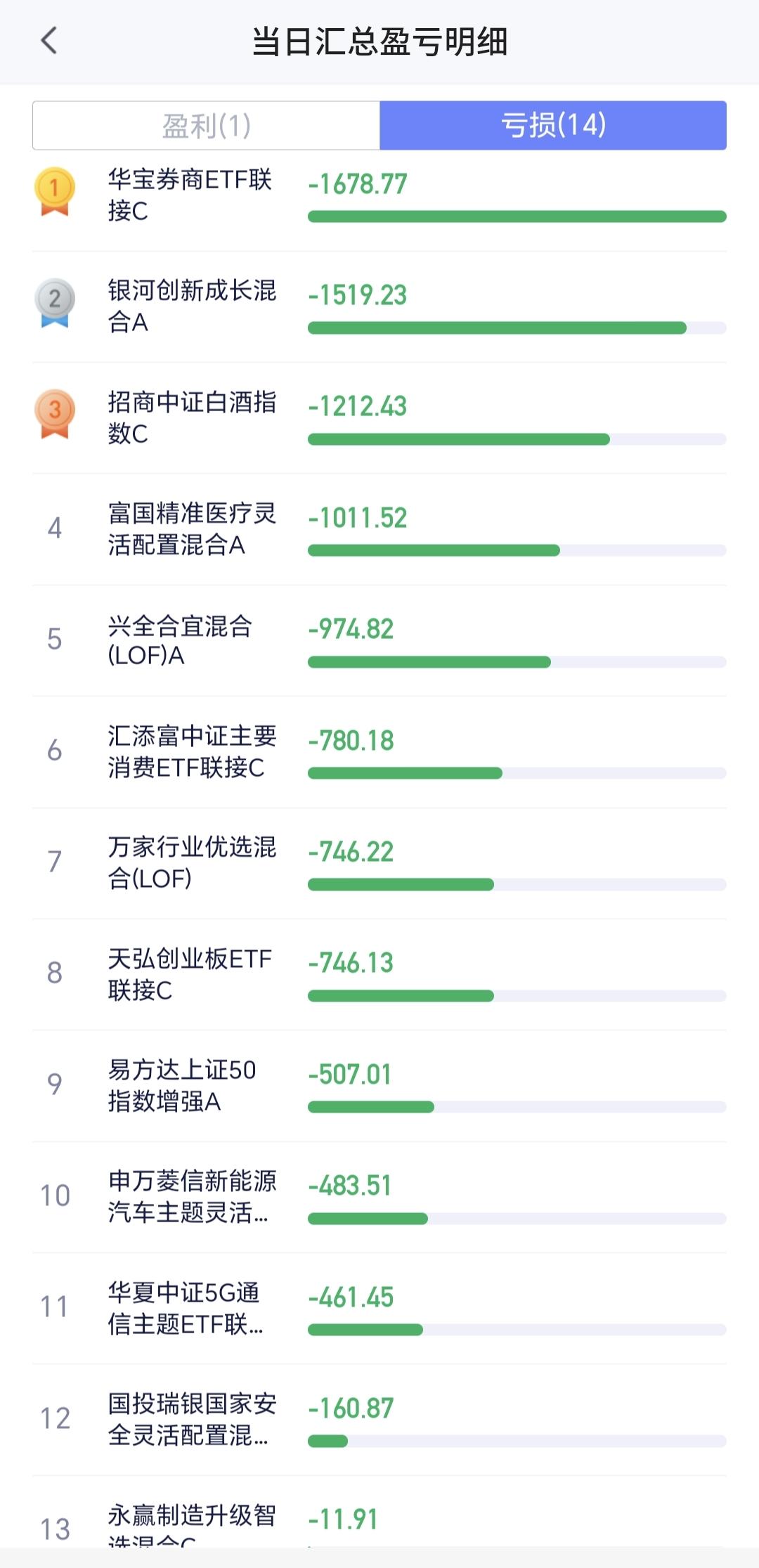759x1568 pixels.
Task: Click the 申万菱信新能源 fund loss bar
Action: pos(368,1219)
